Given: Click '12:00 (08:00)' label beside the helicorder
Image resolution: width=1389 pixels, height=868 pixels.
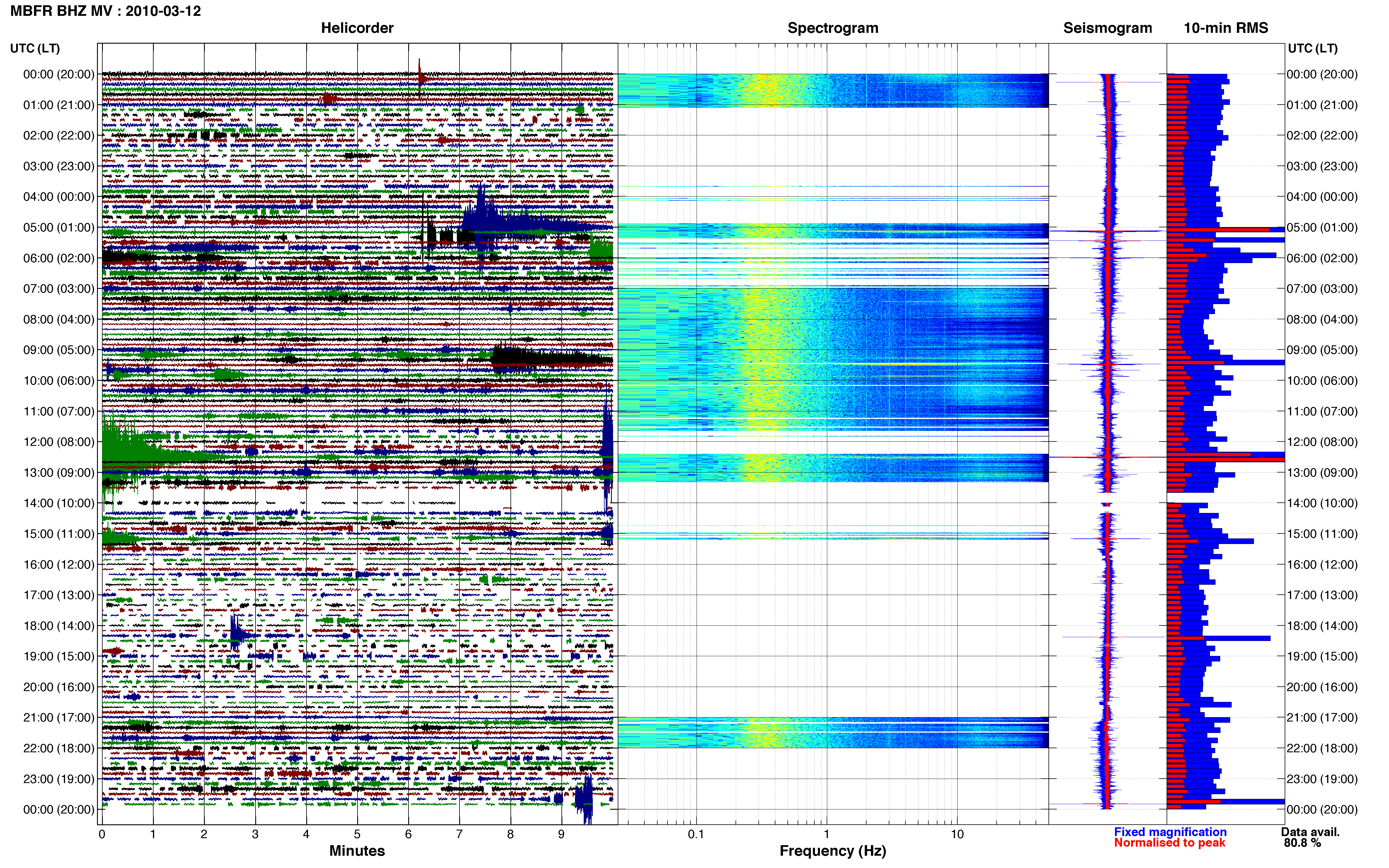Looking at the screenshot, I should tap(59, 442).
